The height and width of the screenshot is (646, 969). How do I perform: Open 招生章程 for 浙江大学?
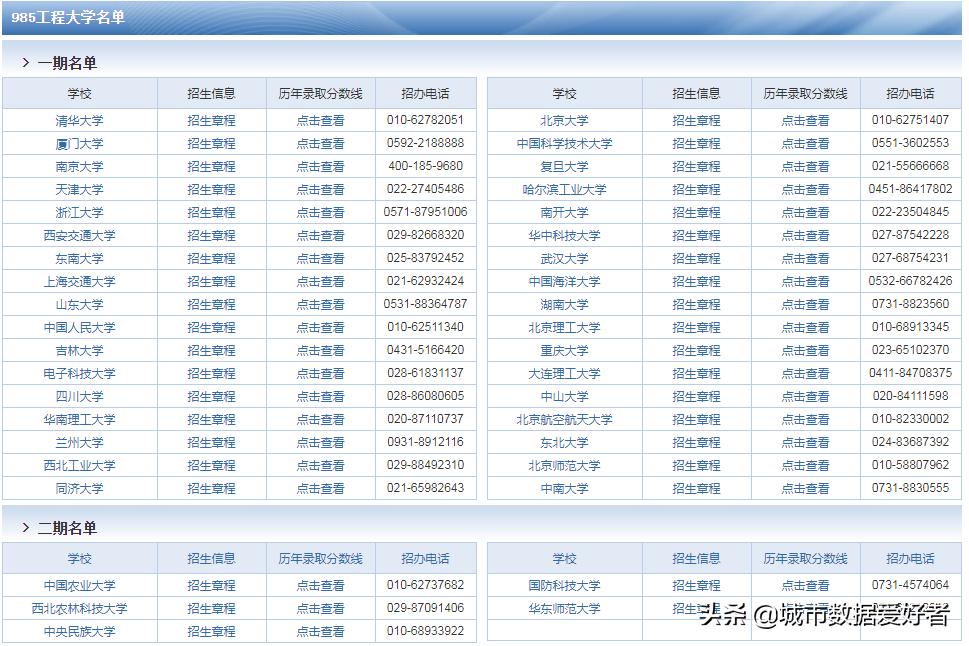point(211,213)
